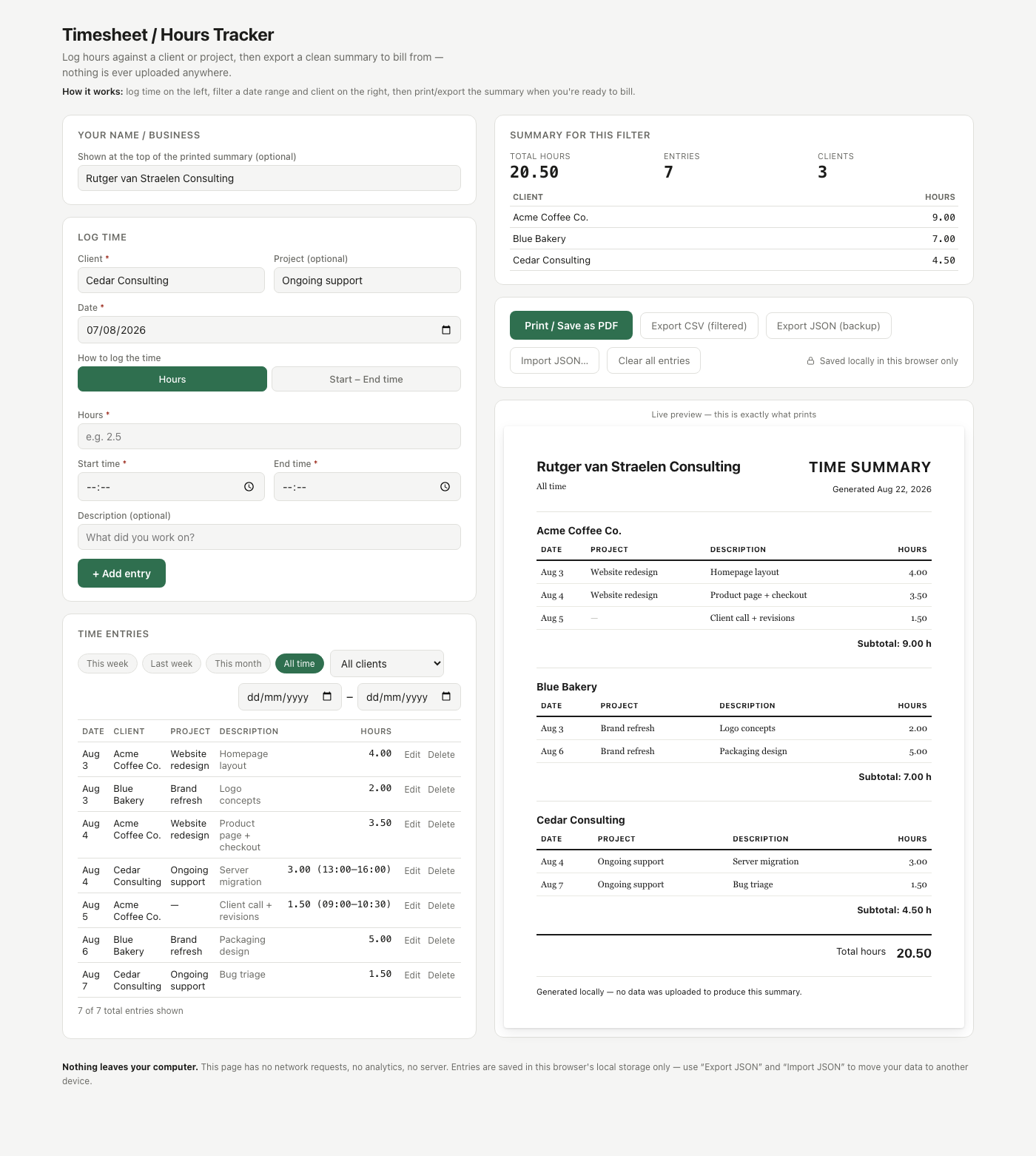Open the Start time clock picker icon
The height and width of the screenshot is (1156, 1036).
point(249,487)
